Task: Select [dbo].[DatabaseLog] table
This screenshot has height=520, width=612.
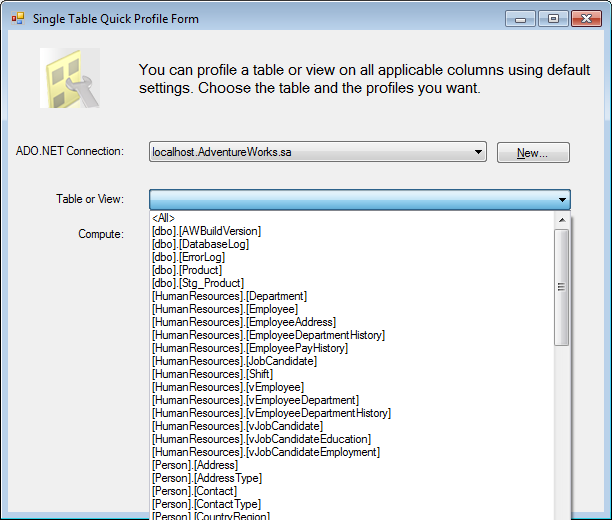Action: pyautogui.click(x=201, y=244)
